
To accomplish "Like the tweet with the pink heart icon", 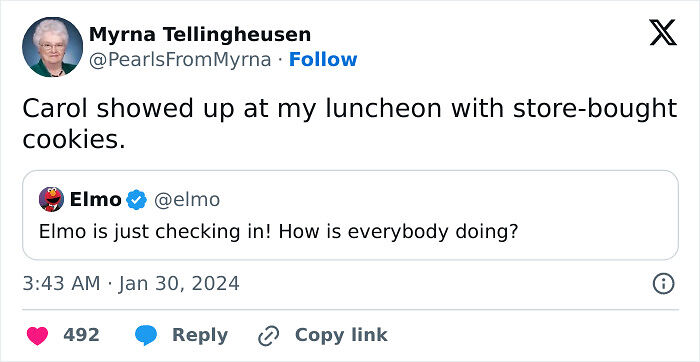I will click(38, 336).
